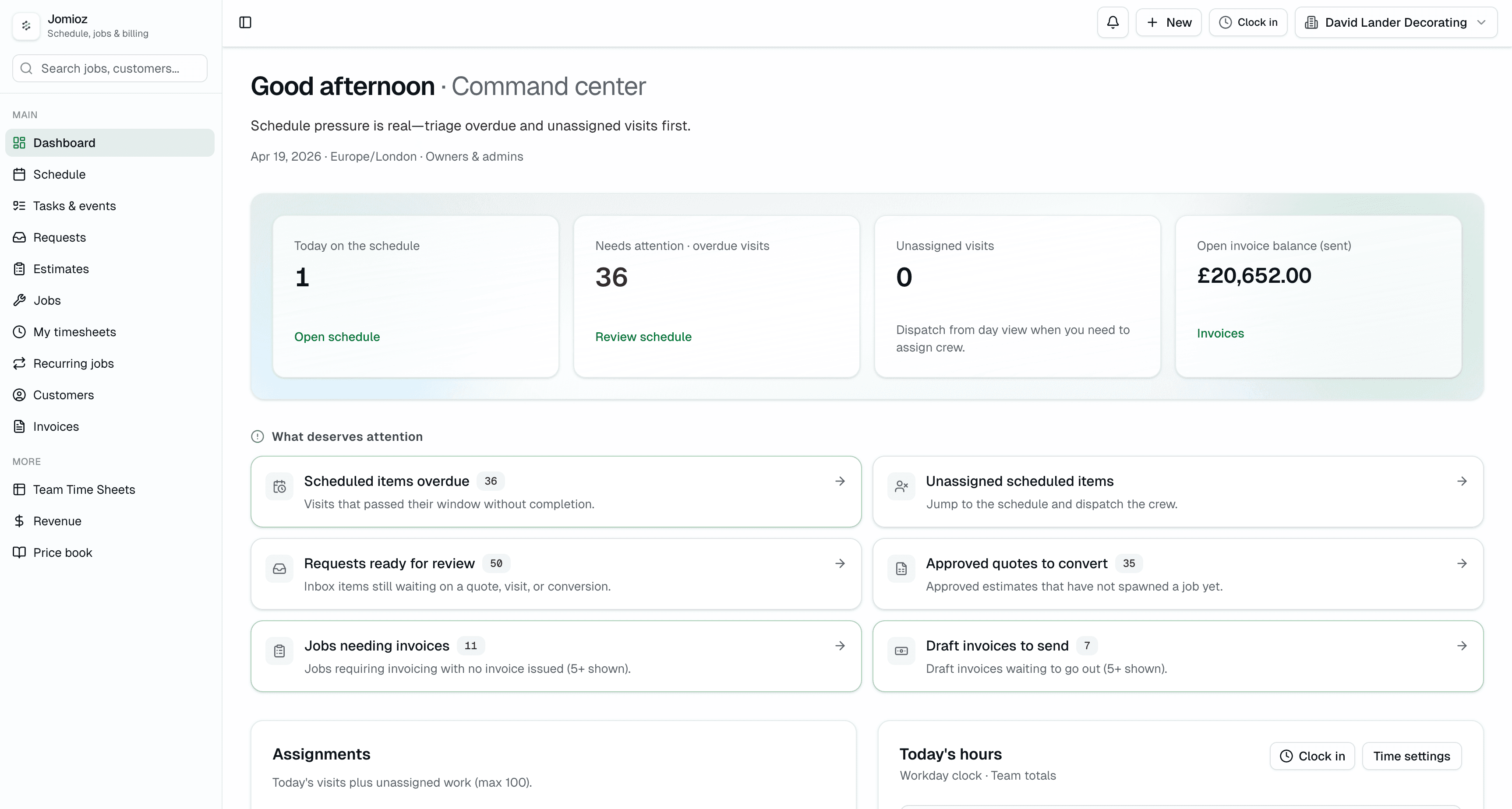Screen dimensions: 1512x809
Task: Click the Requests ready for review inbox icon
Action: [x=279, y=569]
